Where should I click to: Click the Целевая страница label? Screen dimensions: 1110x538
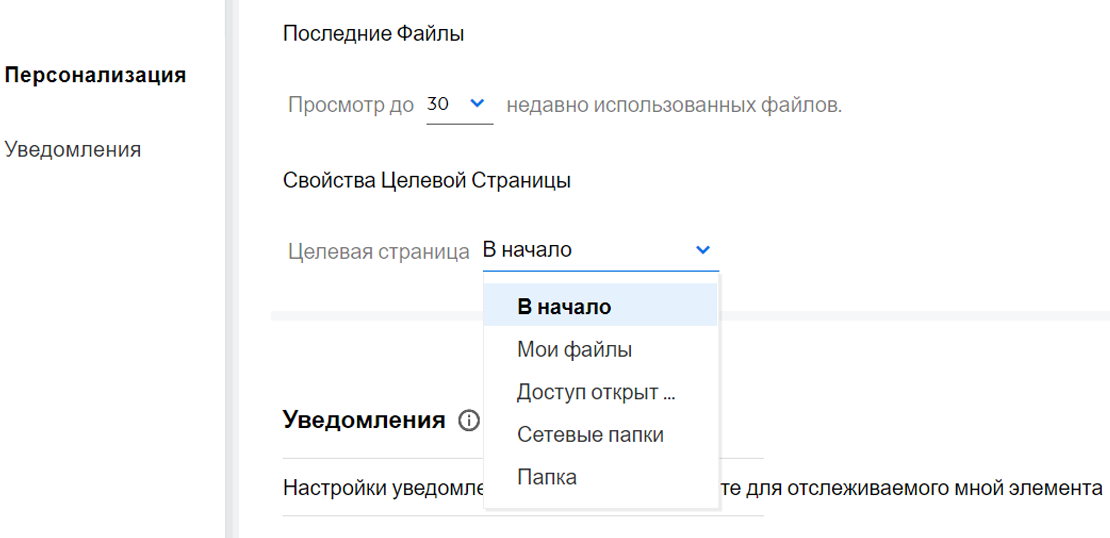(x=378, y=251)
